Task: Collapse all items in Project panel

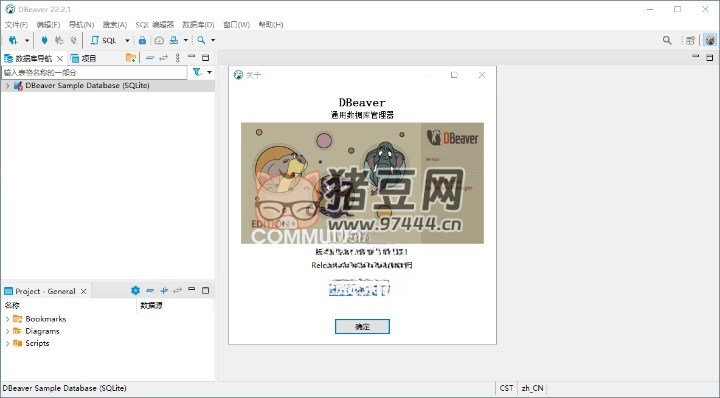Action: [150, 291]
